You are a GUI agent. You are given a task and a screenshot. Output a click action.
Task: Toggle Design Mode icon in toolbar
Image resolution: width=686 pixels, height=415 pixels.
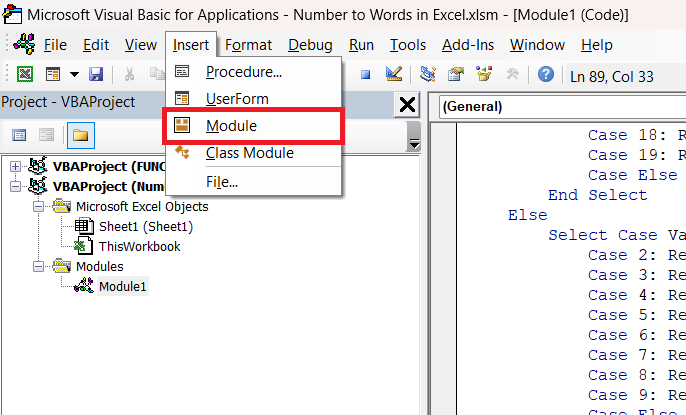pyautogui.click(x=394, y=74)
